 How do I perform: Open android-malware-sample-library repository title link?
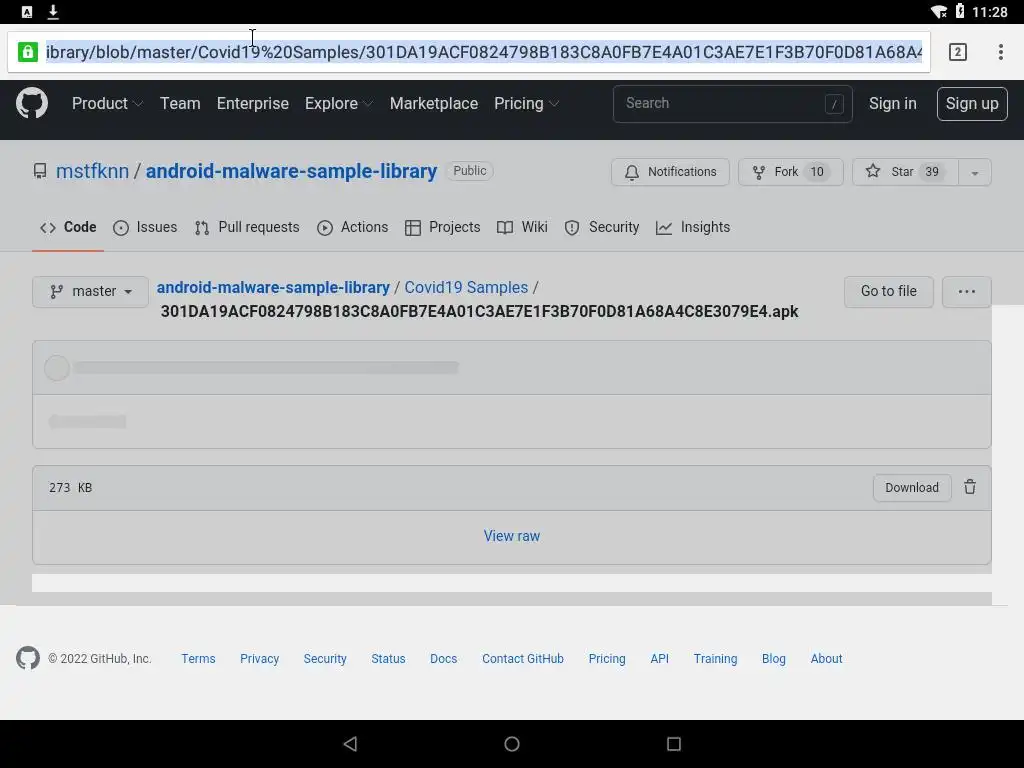coord(291,171)
